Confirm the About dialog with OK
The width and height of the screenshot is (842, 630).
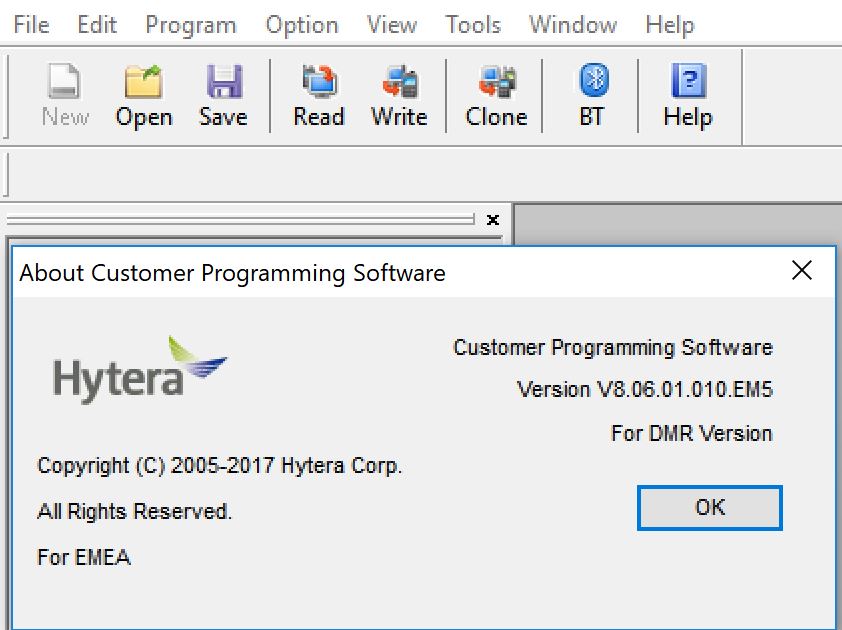point(709,508)
